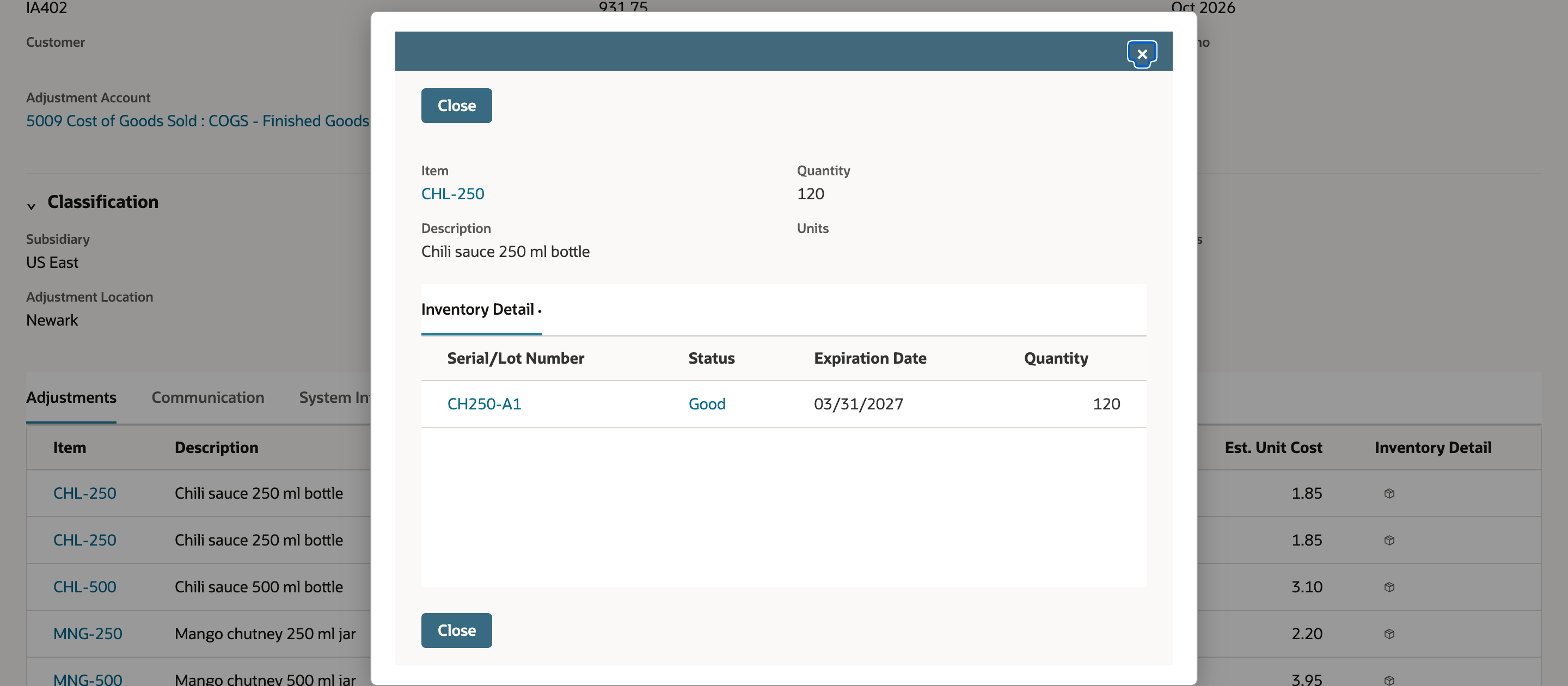
Task: Click the Newark adjustment location value
Action: pyautogui.click(x=52, y=320)
